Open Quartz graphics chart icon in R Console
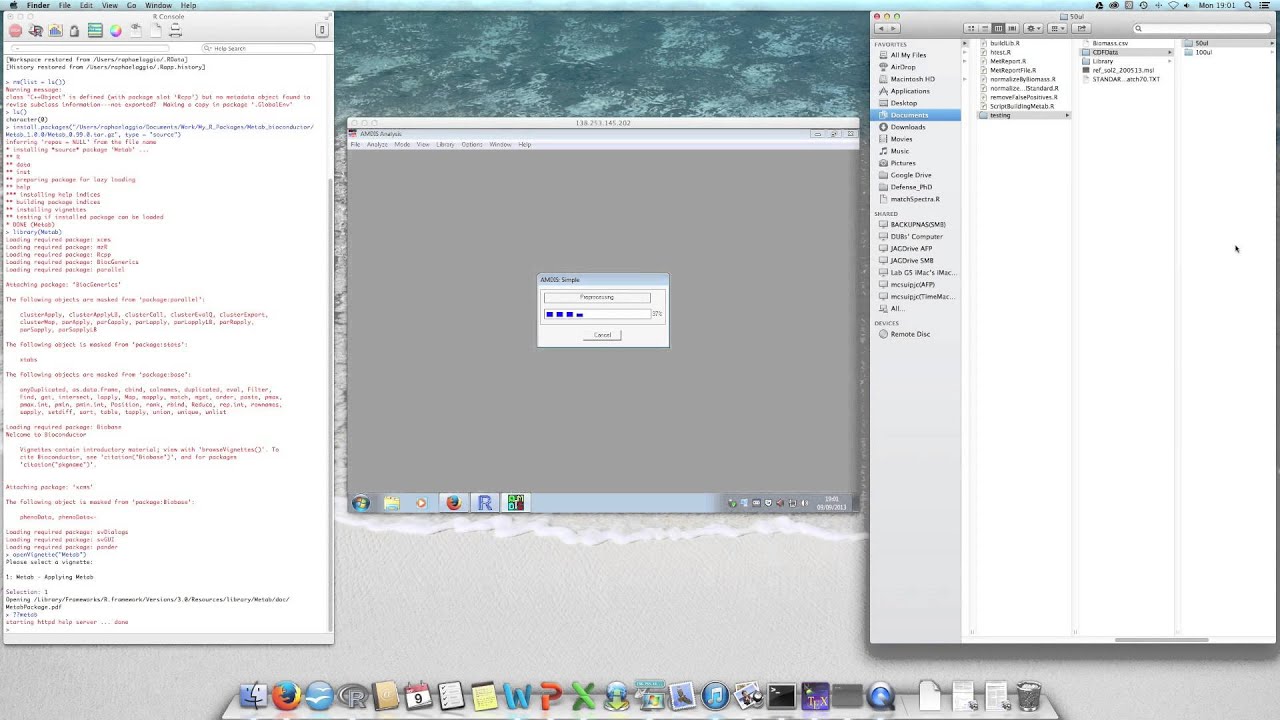The image size is (1280, 720). [x=55, y=31]
